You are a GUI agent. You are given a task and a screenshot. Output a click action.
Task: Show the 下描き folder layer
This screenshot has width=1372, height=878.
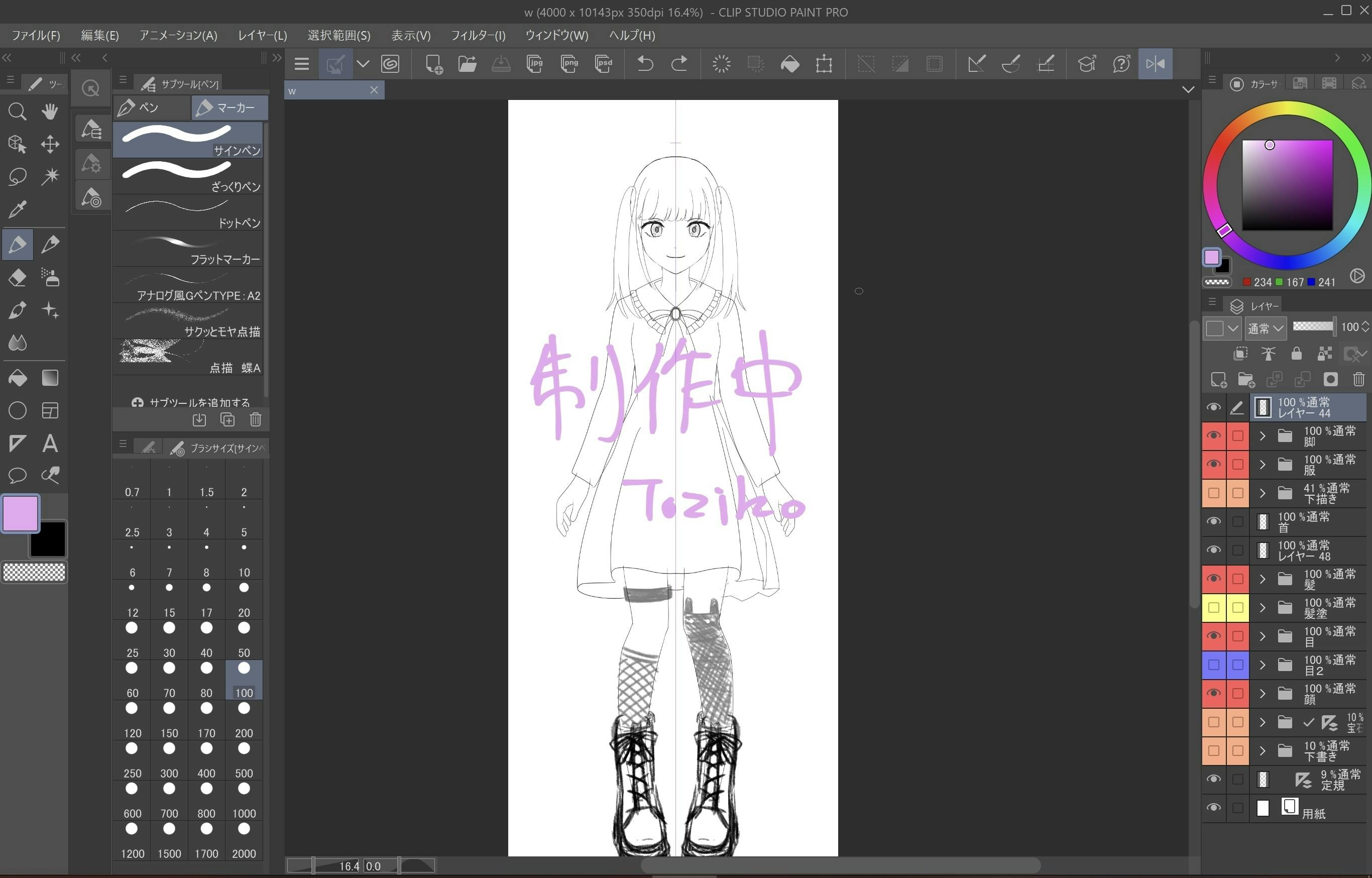click(x=1213, y=493)
